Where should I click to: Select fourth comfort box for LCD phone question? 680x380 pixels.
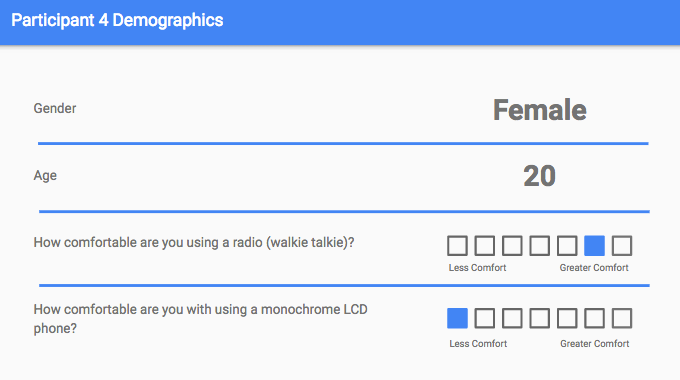click(539, 318)
